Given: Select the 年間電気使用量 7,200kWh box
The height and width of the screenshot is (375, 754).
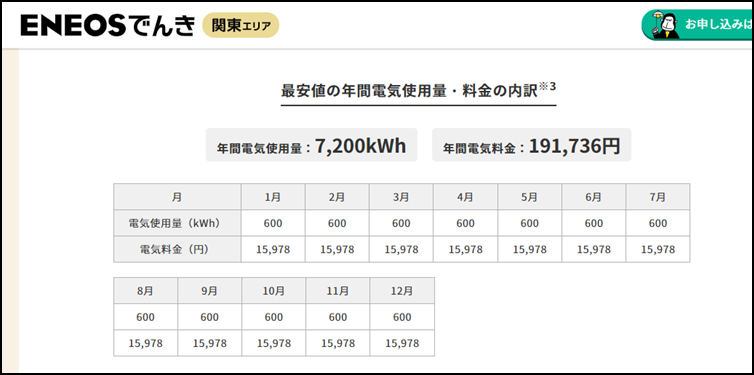Looking at the screenshot, I should click(312, 145).
